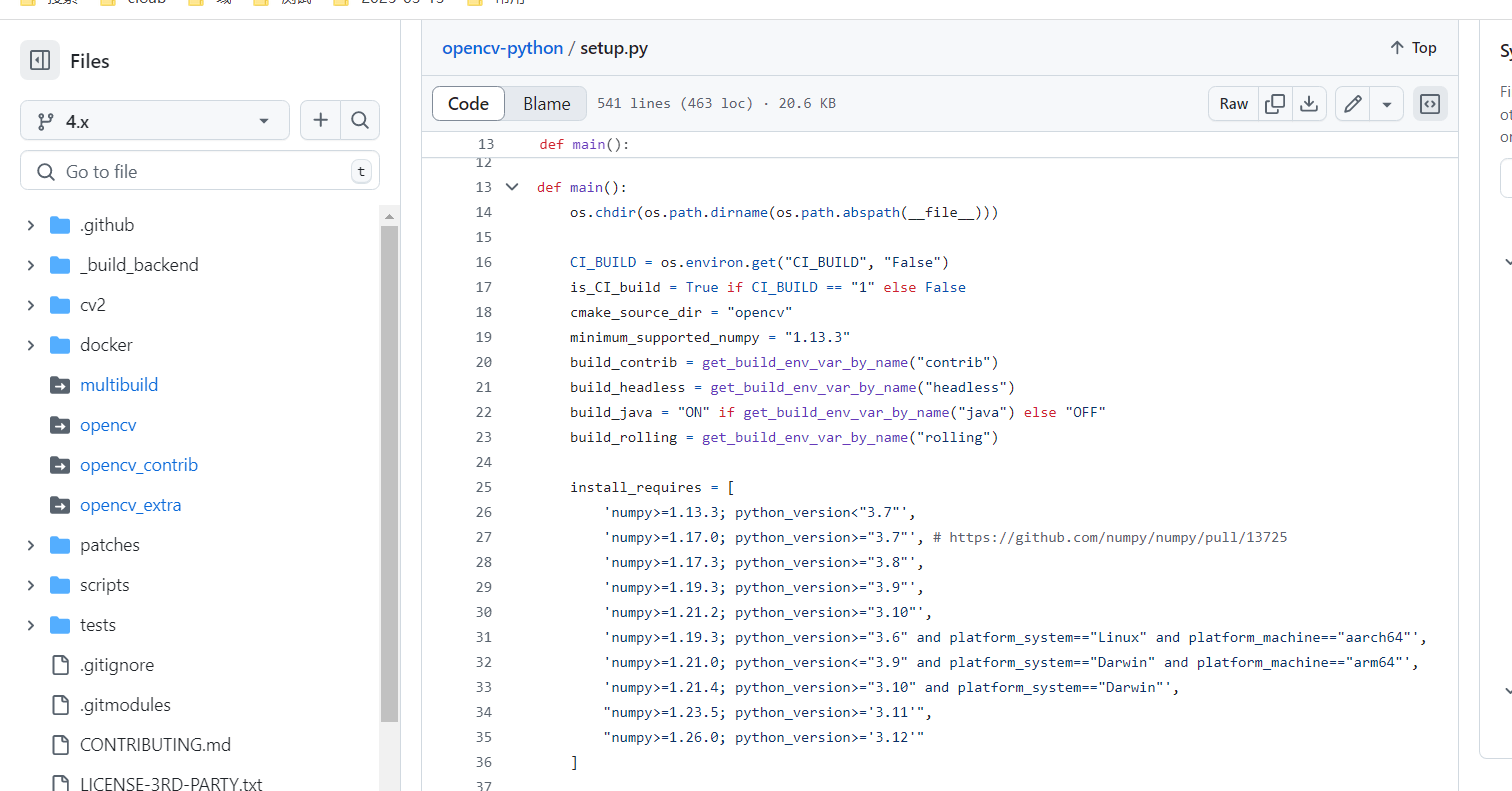Click line number 16 in the code
This screenshot has width=1512, height=791.
coord(484,262)
